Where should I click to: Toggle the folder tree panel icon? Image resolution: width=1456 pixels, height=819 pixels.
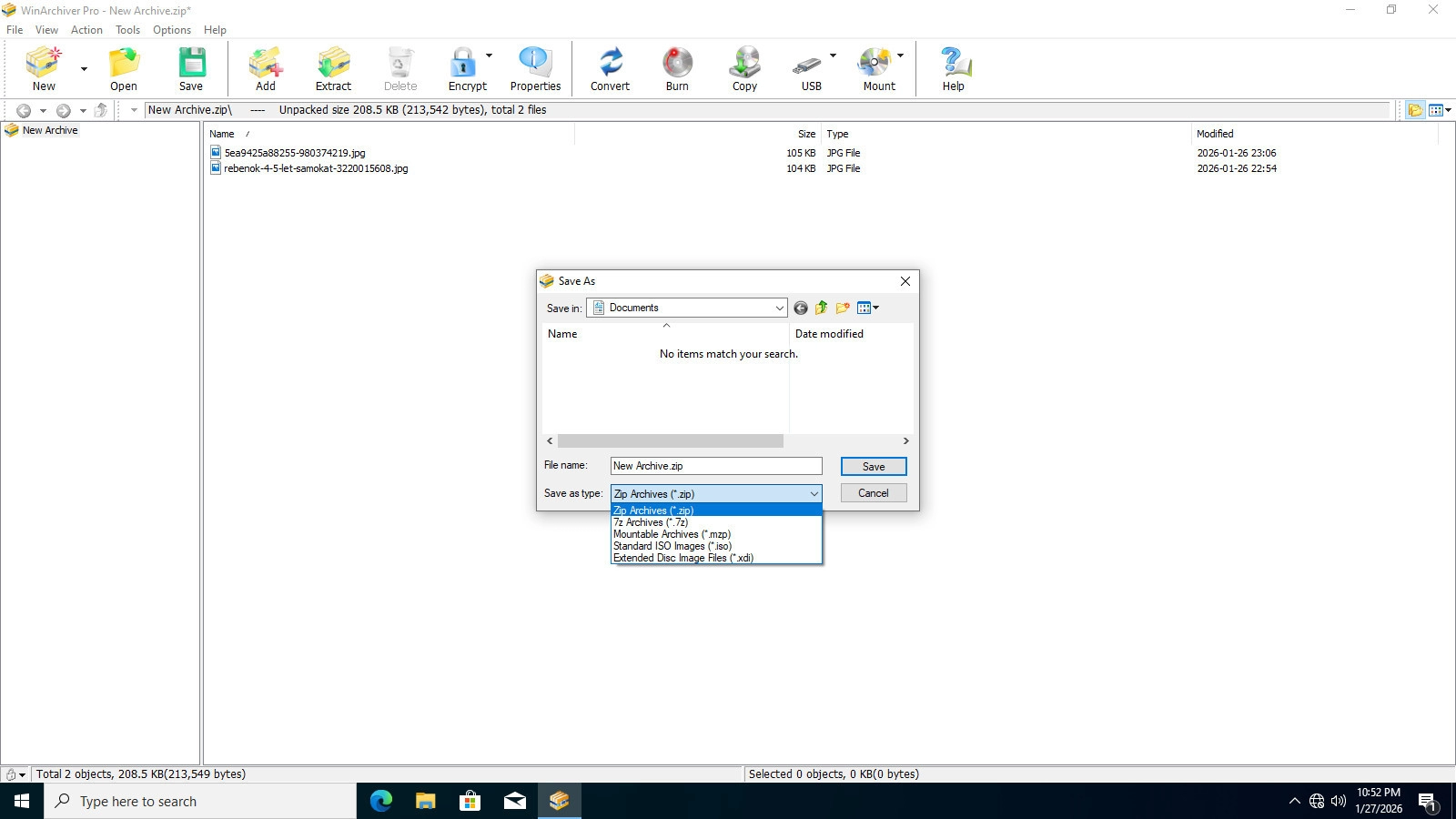click(1415, 110)
